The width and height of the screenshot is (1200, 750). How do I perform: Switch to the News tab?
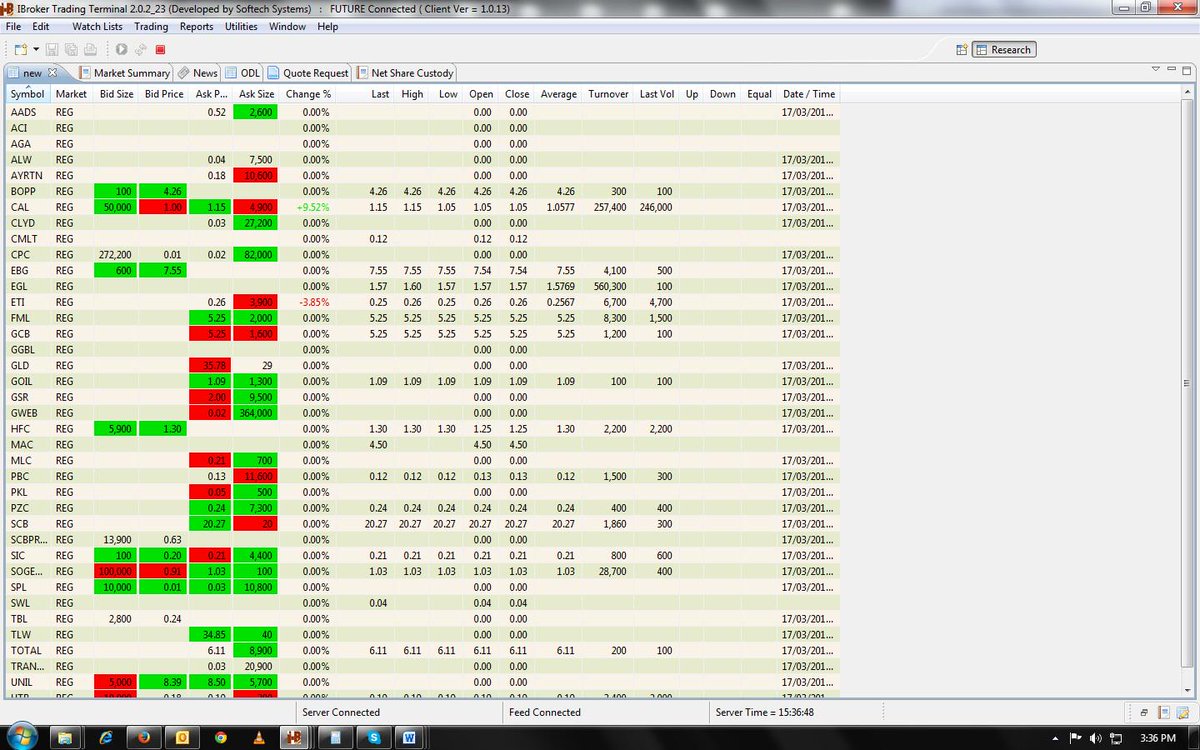(x=198, y=73)
